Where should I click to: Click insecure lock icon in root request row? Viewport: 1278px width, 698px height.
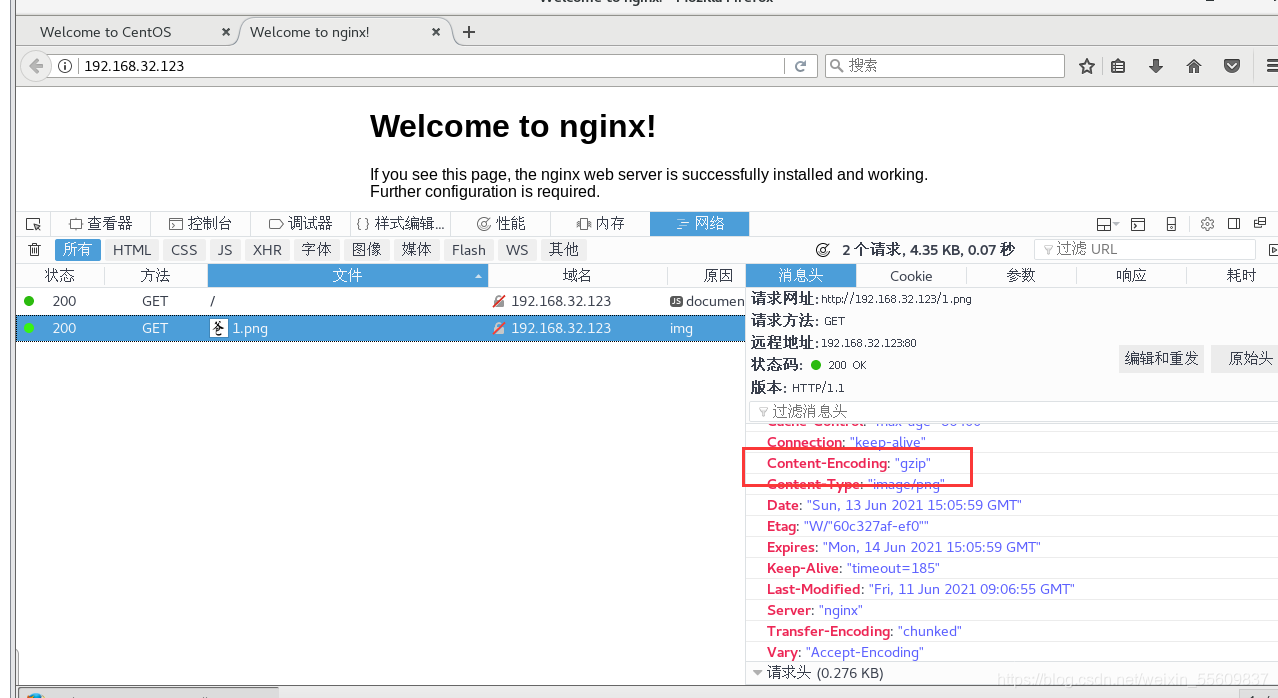(x=499, y=301)
